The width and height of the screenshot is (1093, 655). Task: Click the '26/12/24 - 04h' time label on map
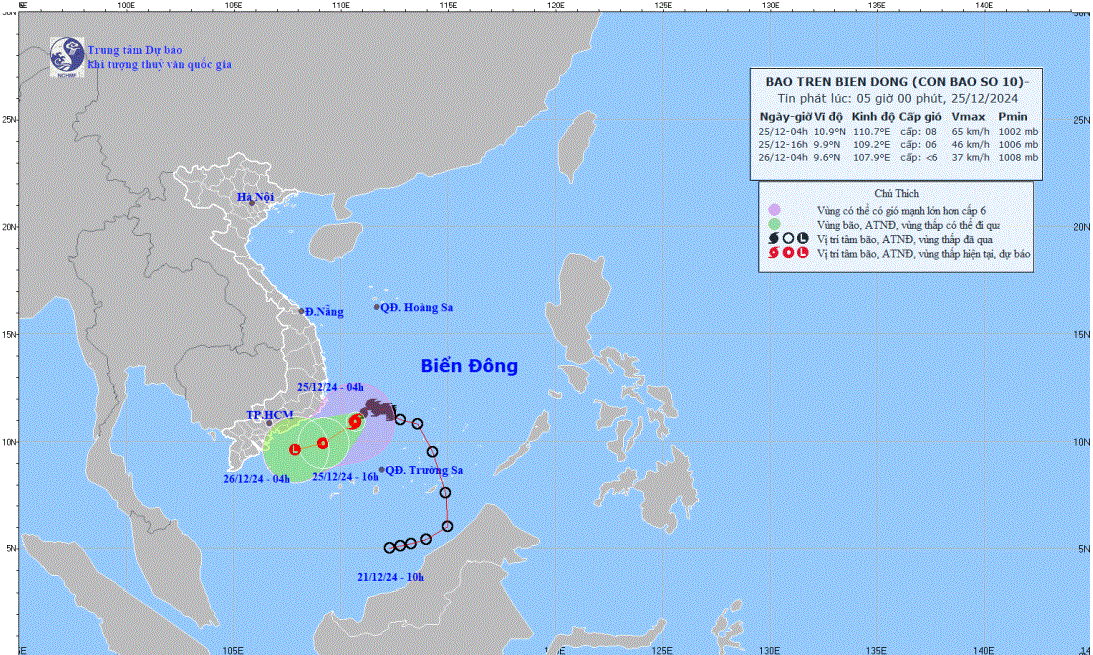point(257,479)
